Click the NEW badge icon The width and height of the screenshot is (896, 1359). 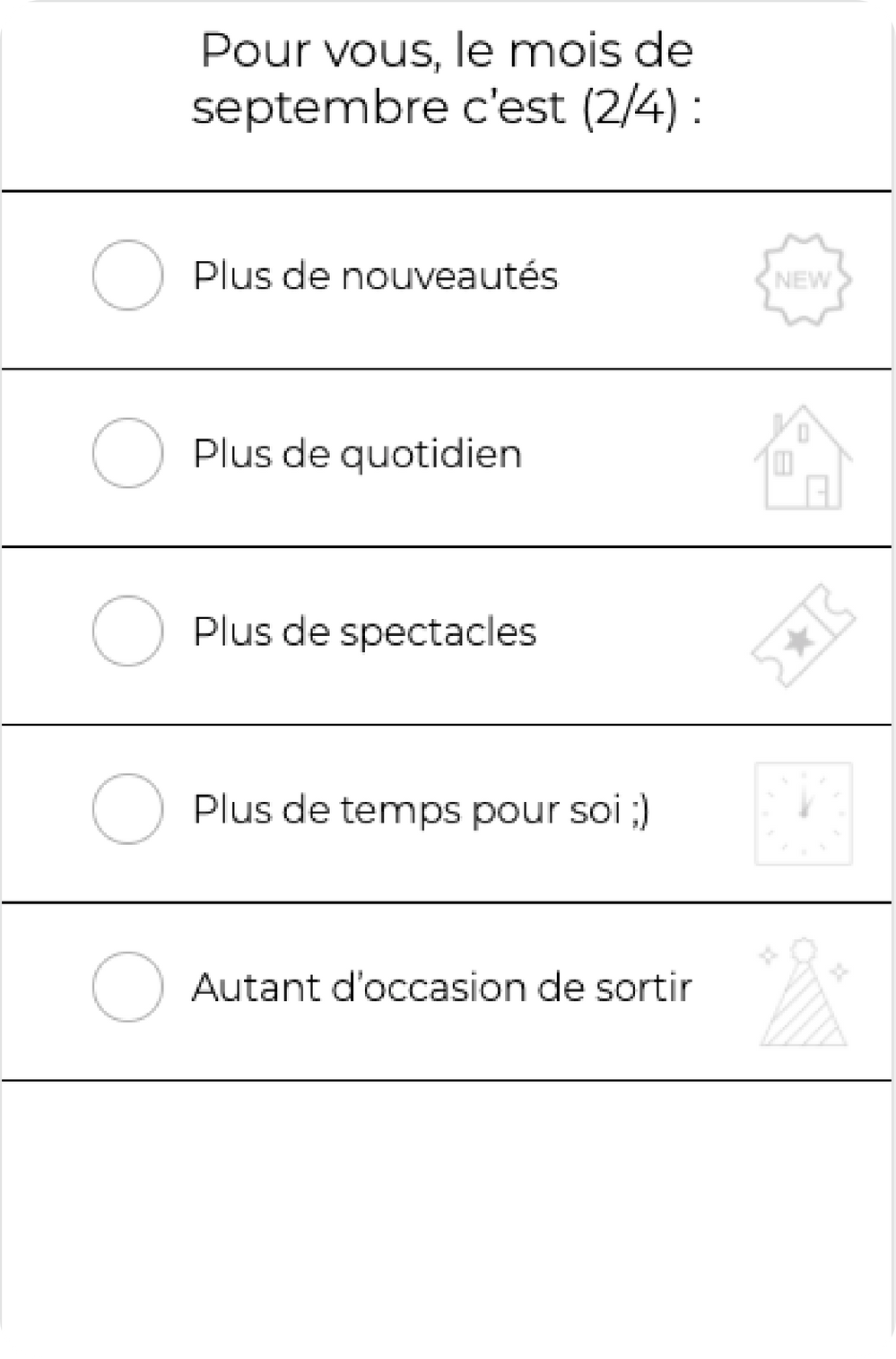pos(803,279)
